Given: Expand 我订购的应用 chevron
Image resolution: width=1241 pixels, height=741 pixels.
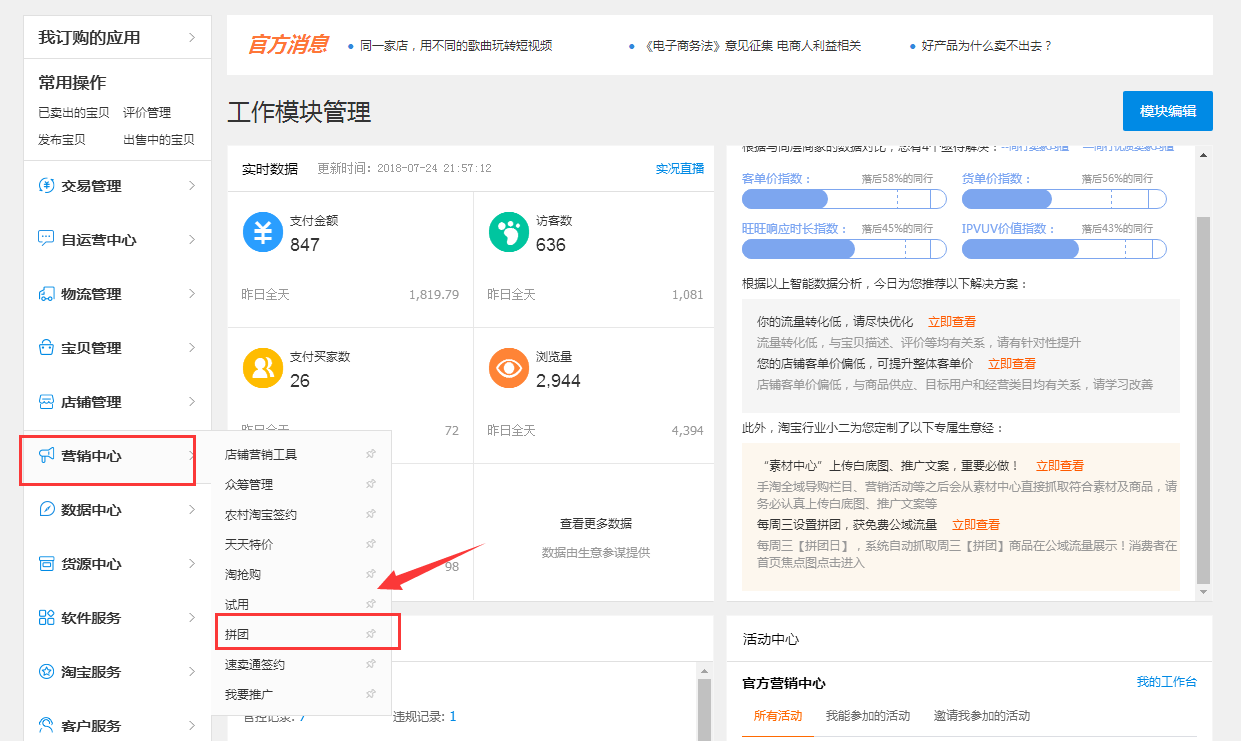Looking at the screenshot, I should point(192,38).
